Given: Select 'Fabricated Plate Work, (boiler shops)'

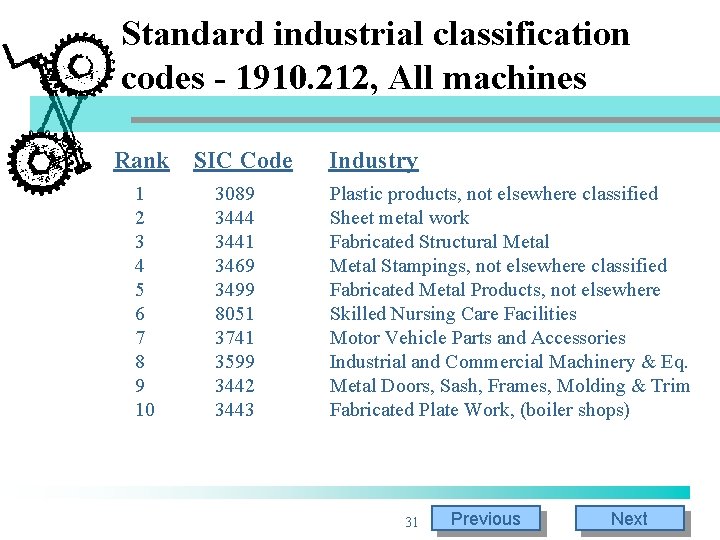Looking at the screenshot, I should [x=479, y=410].
